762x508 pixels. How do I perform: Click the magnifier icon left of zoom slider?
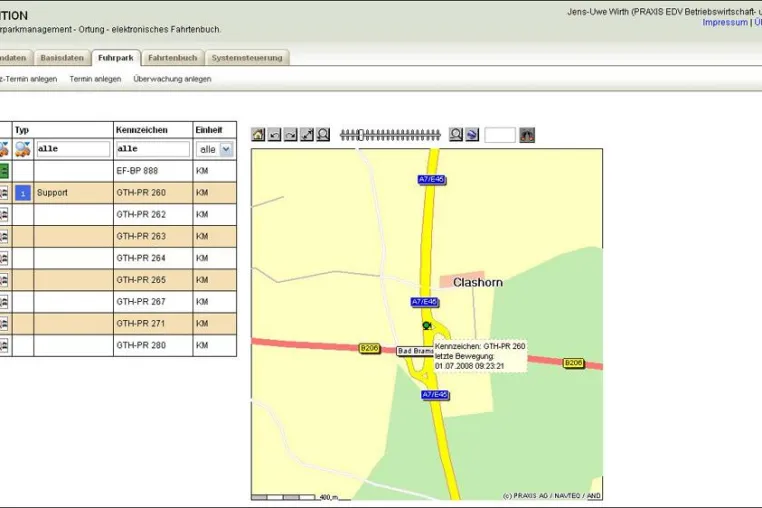point(323,135)
